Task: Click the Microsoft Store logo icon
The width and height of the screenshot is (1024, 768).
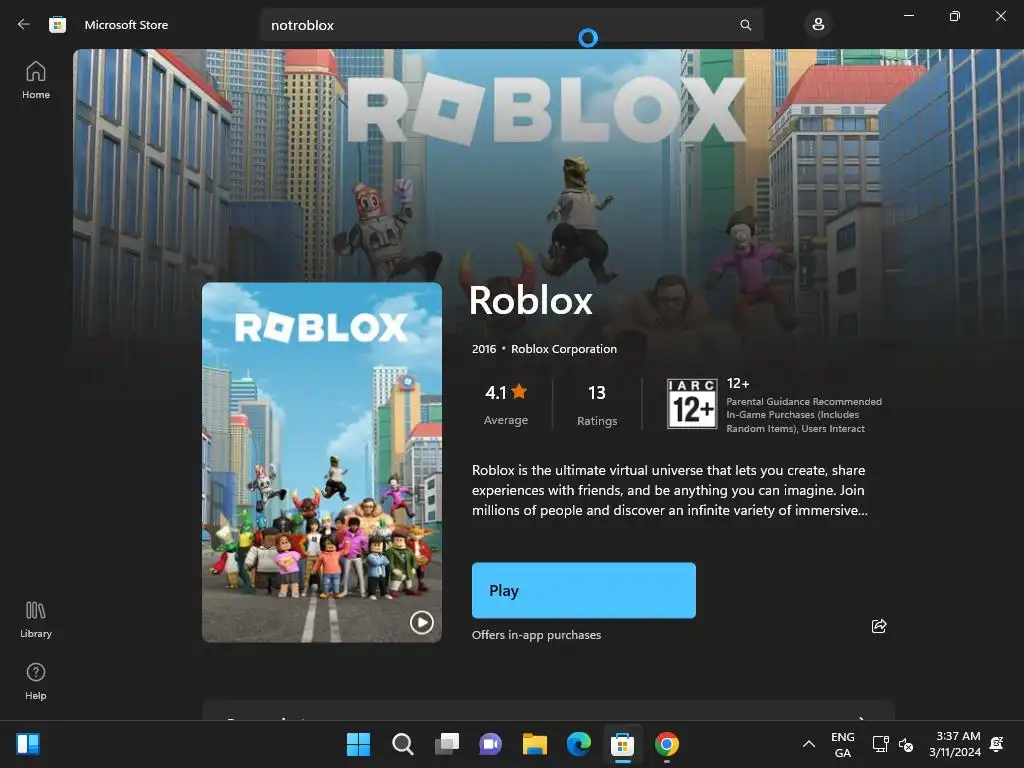Action: tap(57, 25)
